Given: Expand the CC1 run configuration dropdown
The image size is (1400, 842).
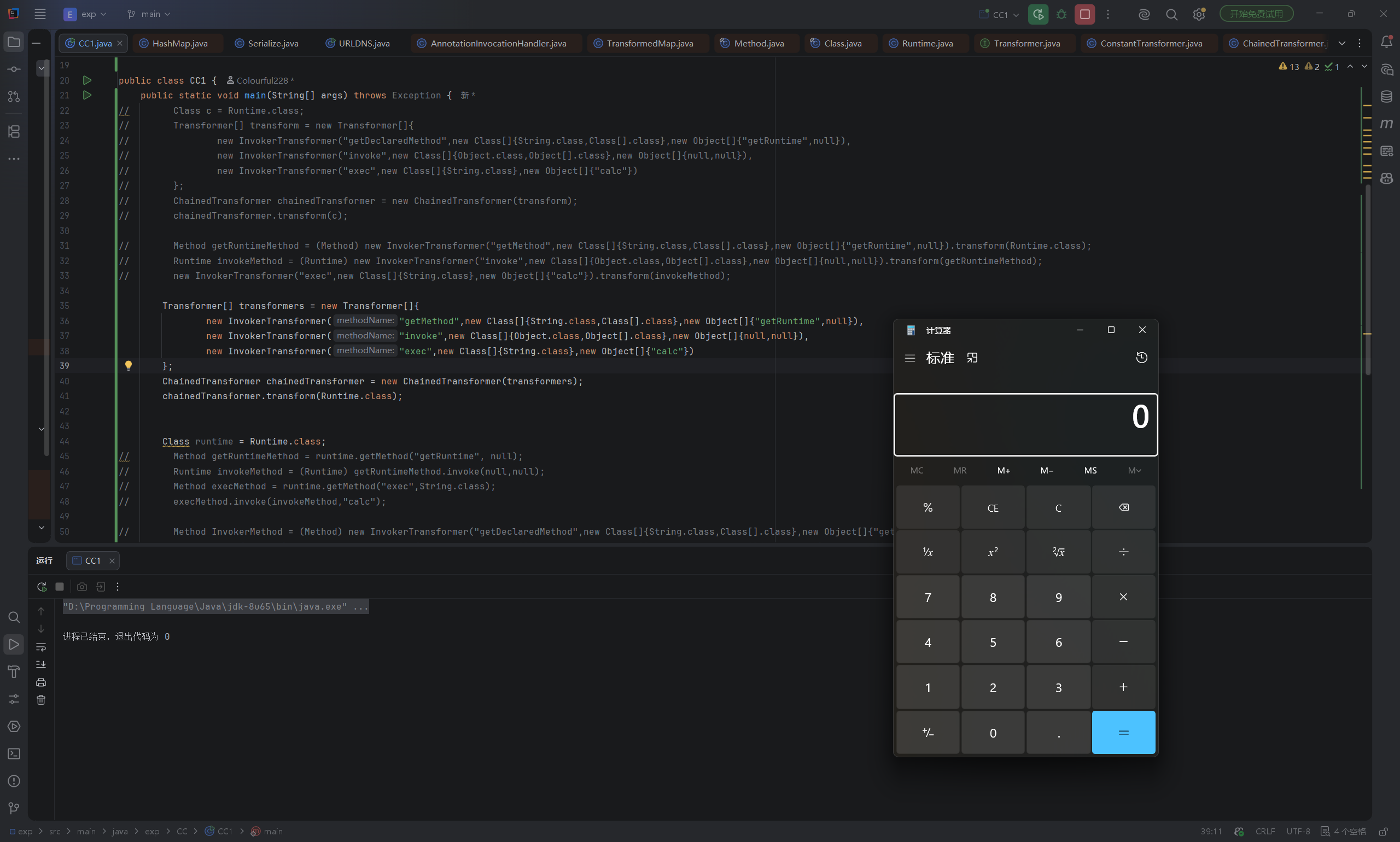Looking at the screenshot, I should click(x=1000, y=14).
